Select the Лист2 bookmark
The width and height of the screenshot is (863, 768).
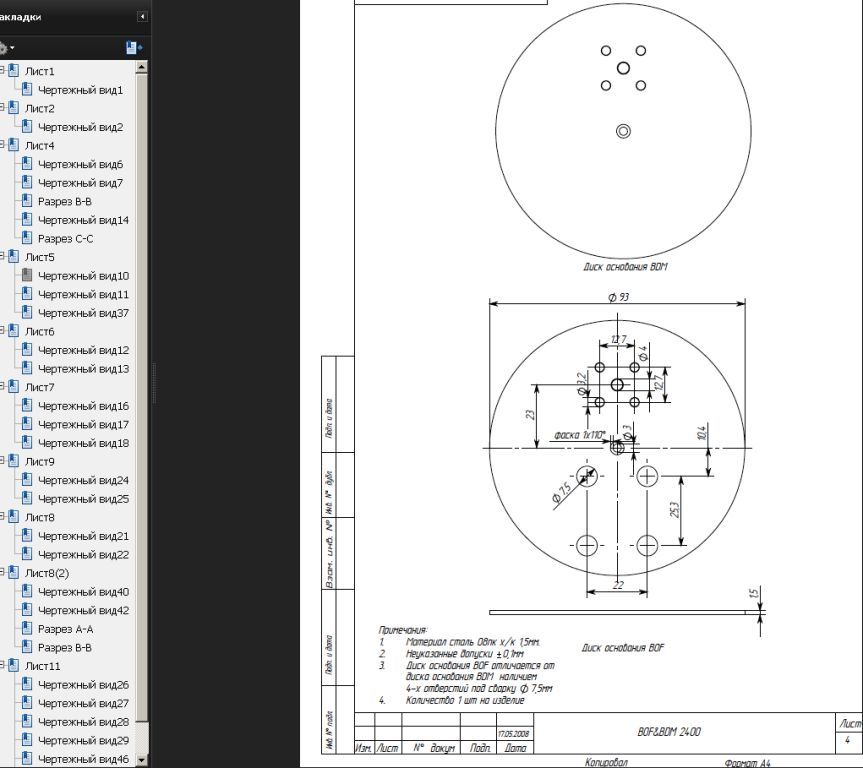pyautogui.click(x=40, y=108)
